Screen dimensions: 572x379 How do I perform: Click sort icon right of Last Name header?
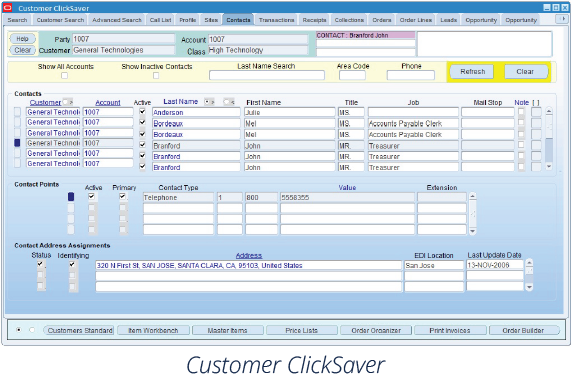pyautogui.click(x=209, y=102)
